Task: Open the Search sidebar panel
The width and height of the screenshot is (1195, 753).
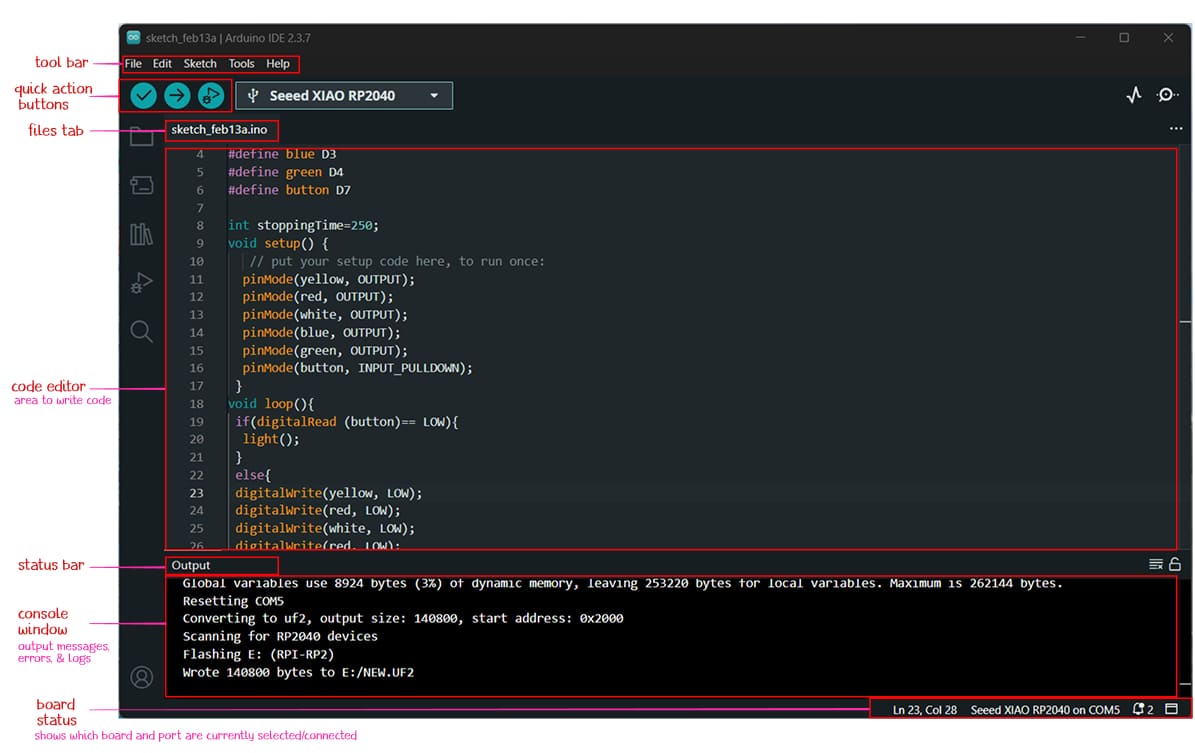Action: [141, 332]
